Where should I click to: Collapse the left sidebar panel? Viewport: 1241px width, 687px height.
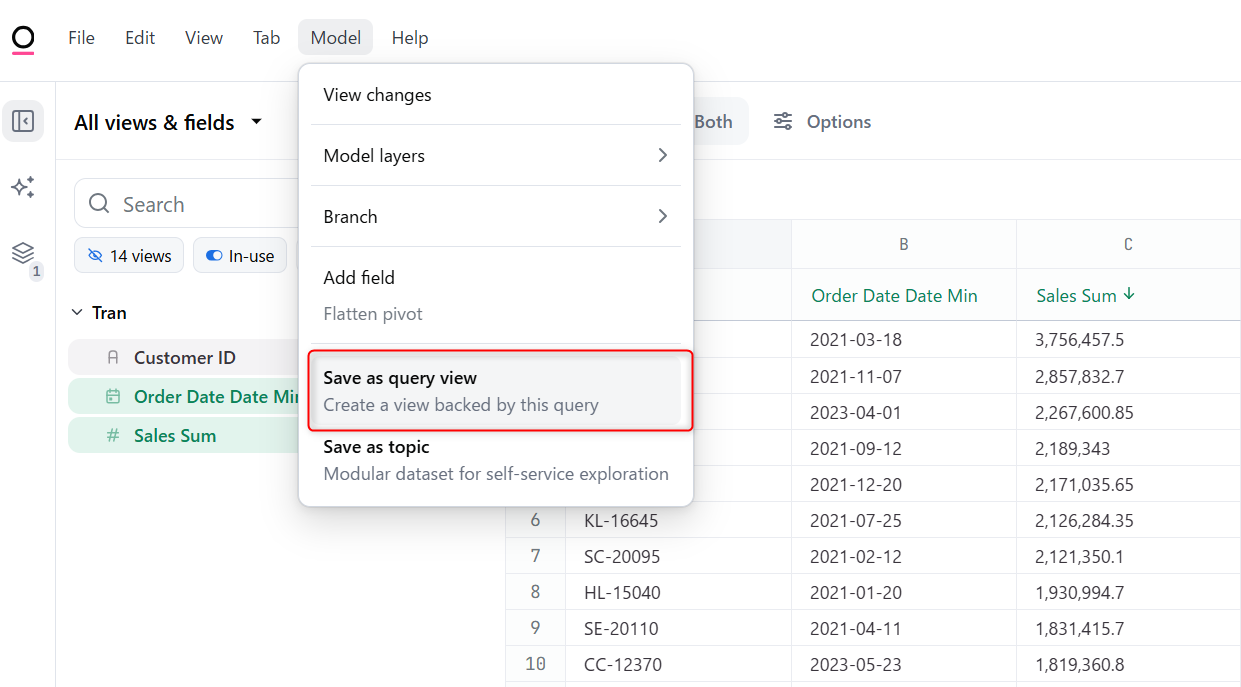click(23, 120)
